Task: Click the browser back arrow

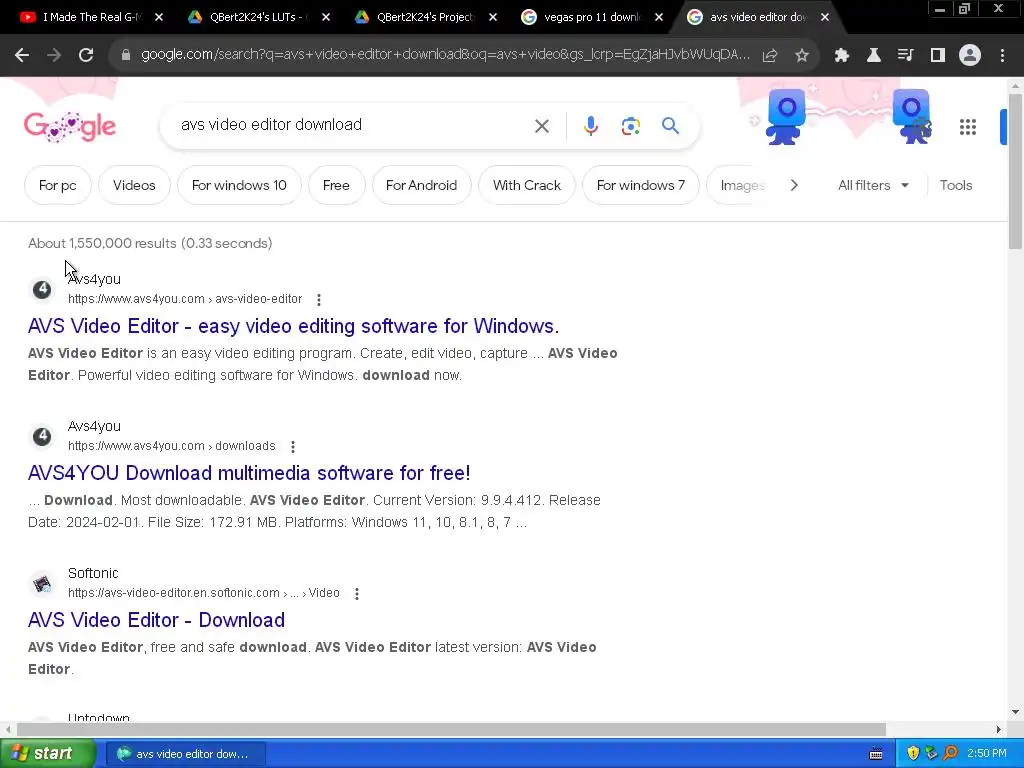Action: tap(22, 55)
